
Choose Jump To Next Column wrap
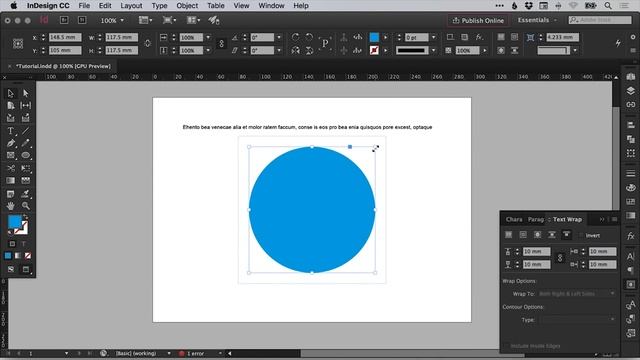point(567,235)
